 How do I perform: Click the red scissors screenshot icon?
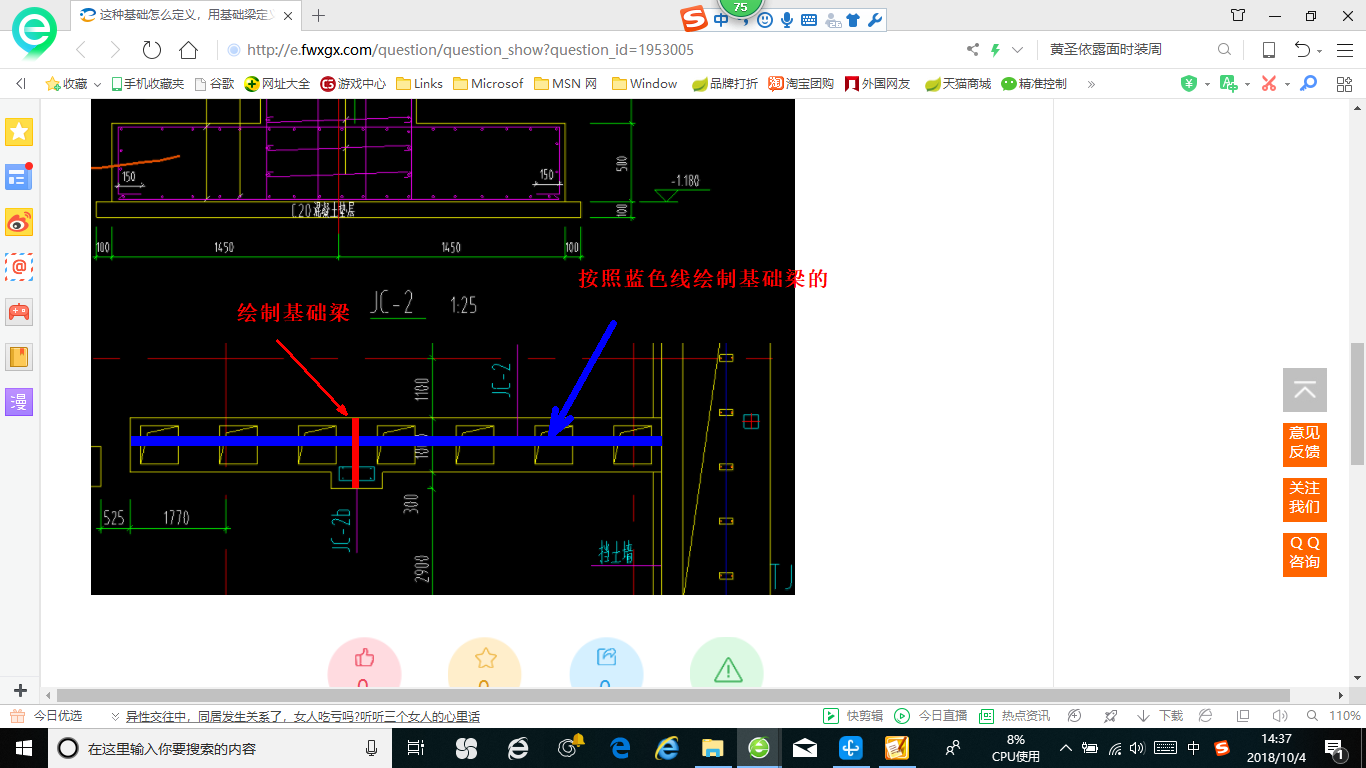1269,84
